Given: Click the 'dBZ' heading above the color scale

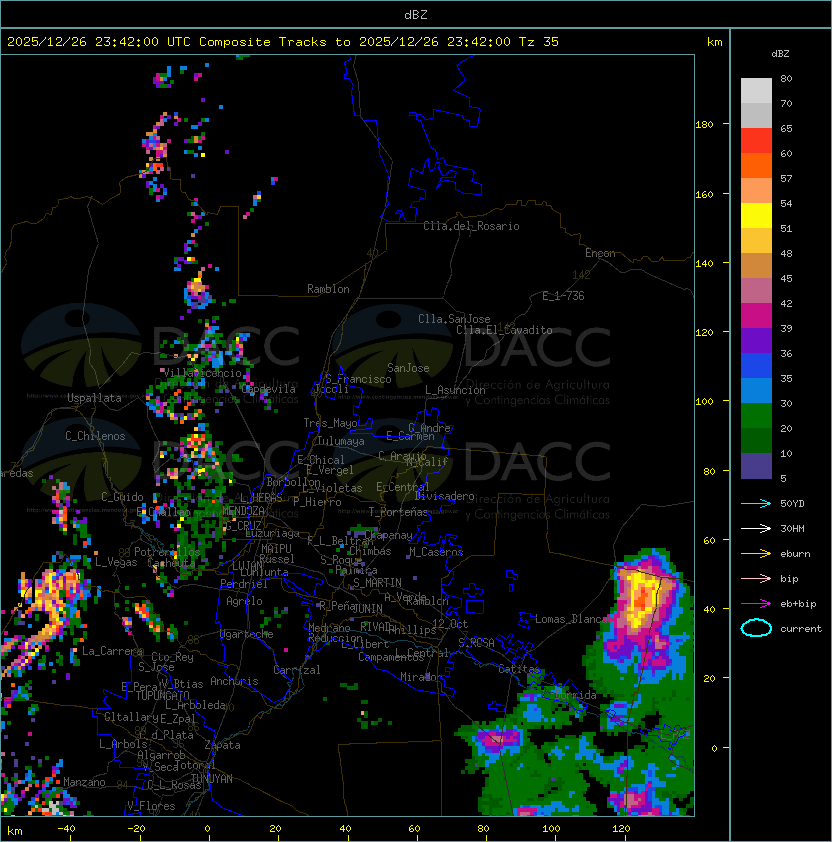Looking at the screenshot, I should [780, 54].
